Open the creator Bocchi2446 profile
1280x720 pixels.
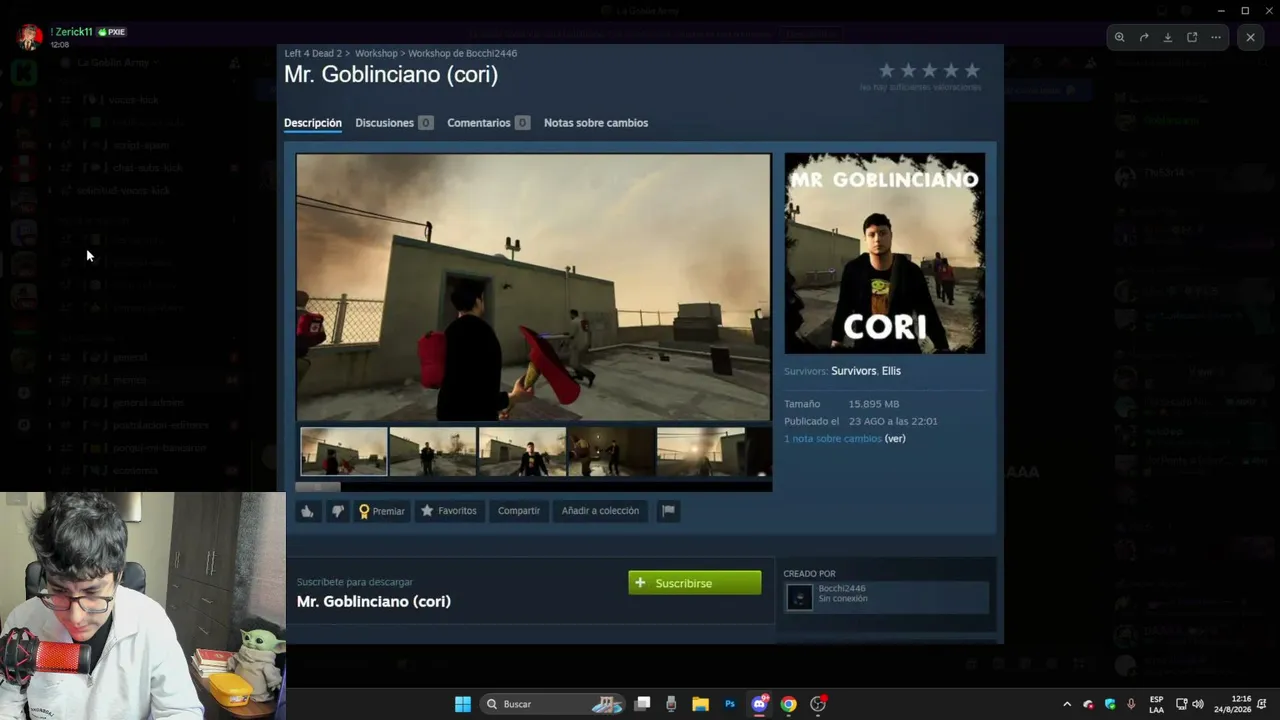[x=842, y=589]
